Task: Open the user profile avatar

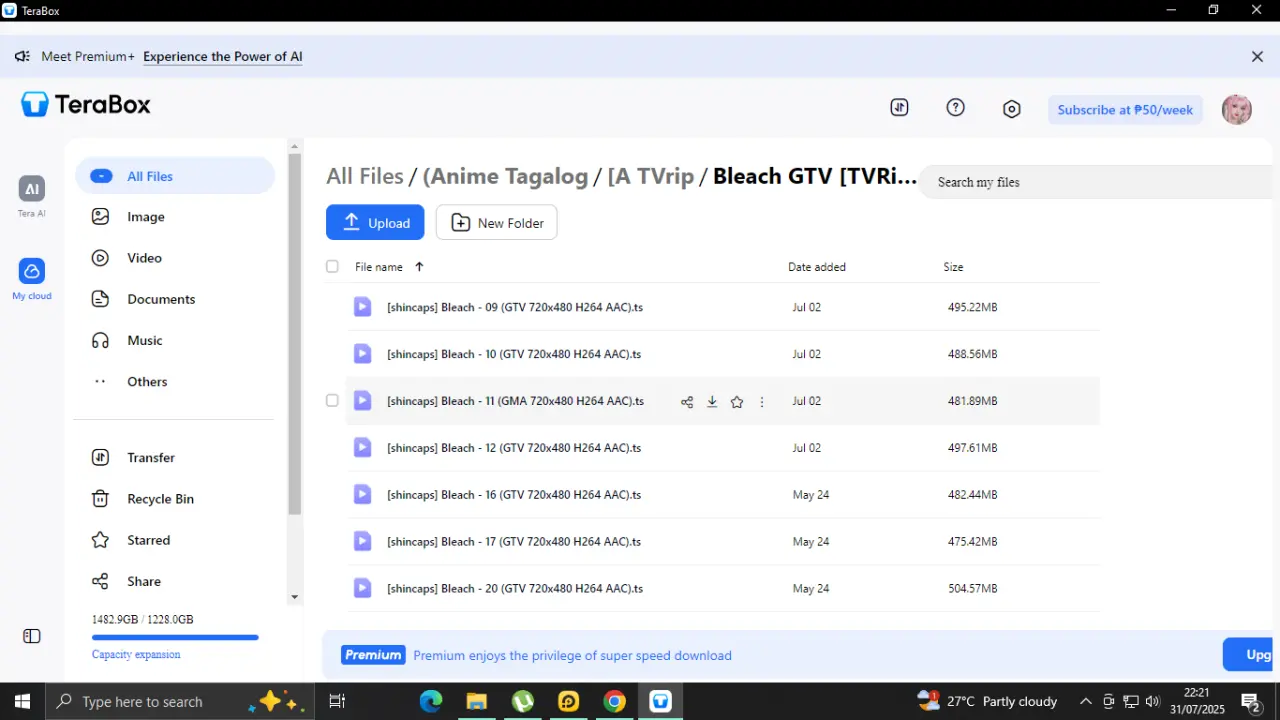Action: (x=1237, y=110)
